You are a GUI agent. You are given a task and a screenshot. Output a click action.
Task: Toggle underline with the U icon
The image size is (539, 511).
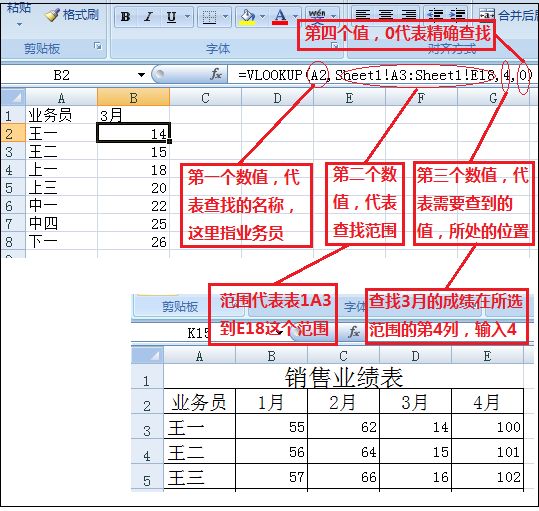(x=171, y=16)
